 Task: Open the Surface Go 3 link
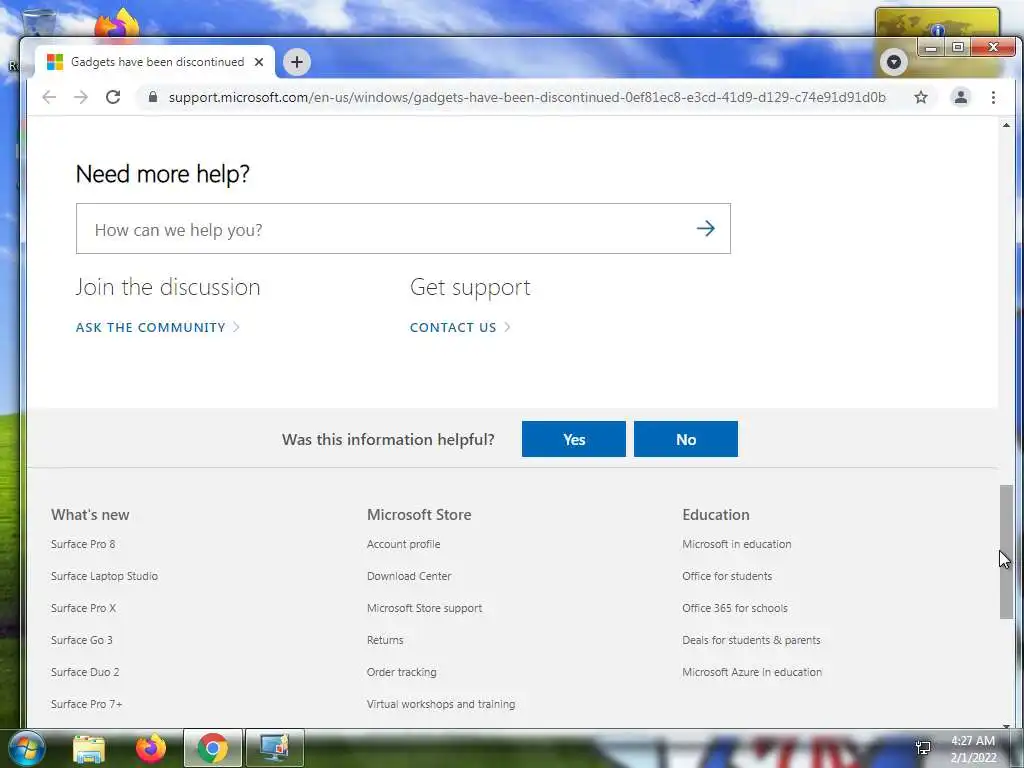point(82,640)
